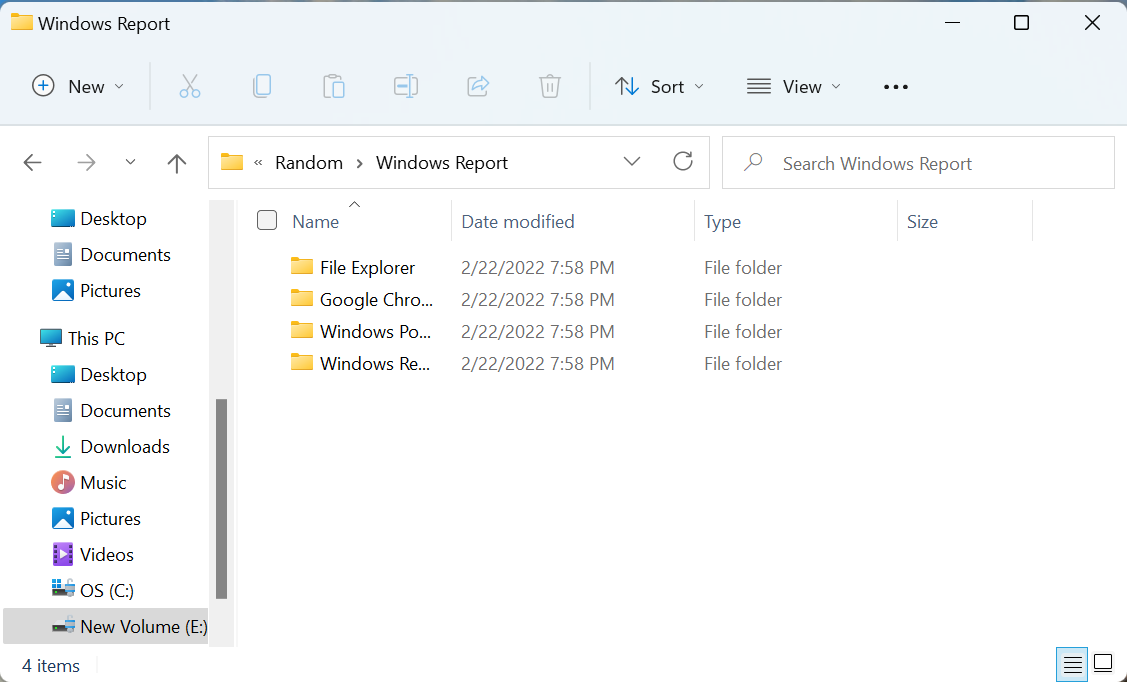Screen dimensions: 1127x682
Task: Navigate to Random via breadcrumb
Action: [x=309, y=162]
